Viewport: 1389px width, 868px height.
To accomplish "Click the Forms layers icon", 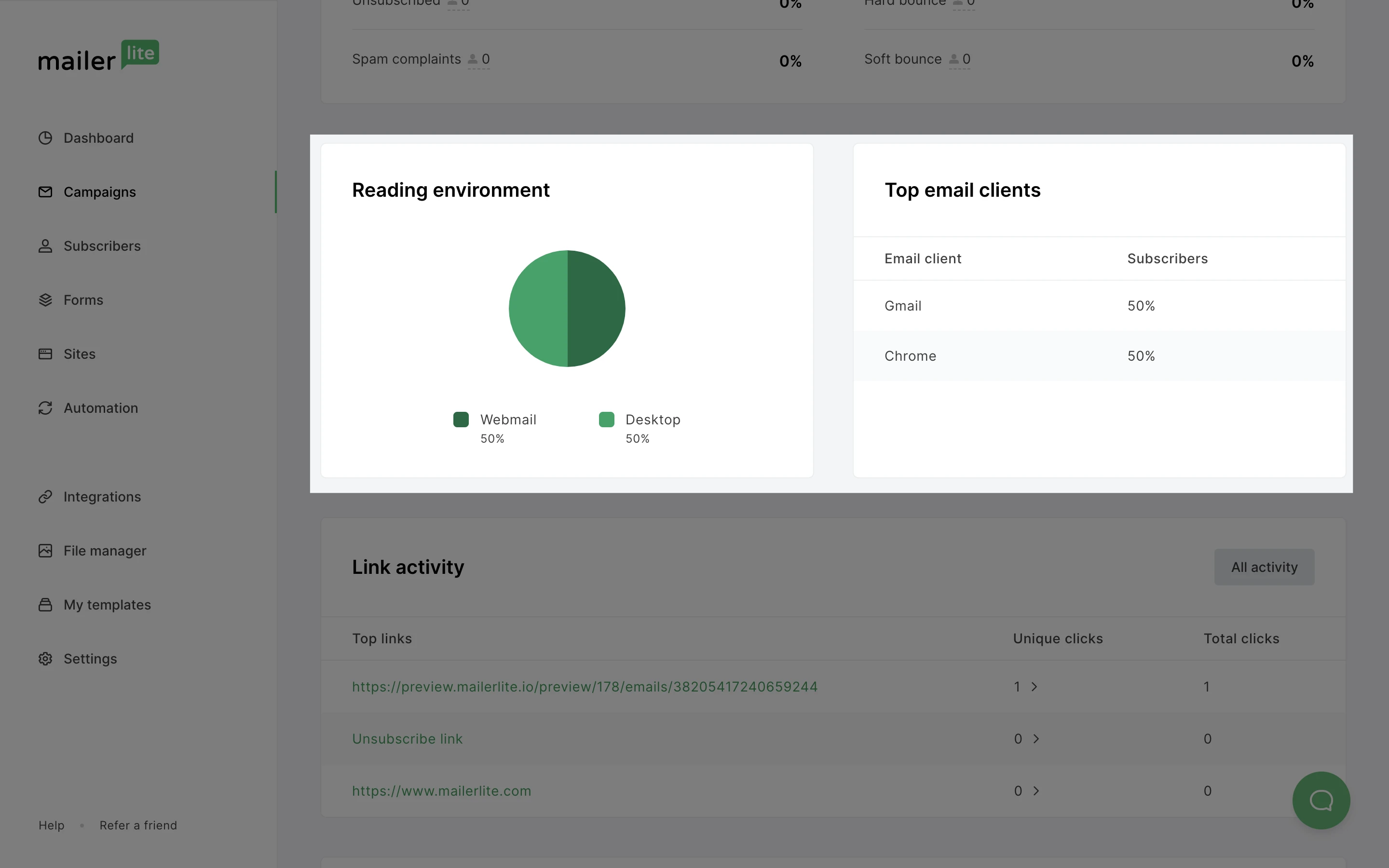I will coord(45,299).
